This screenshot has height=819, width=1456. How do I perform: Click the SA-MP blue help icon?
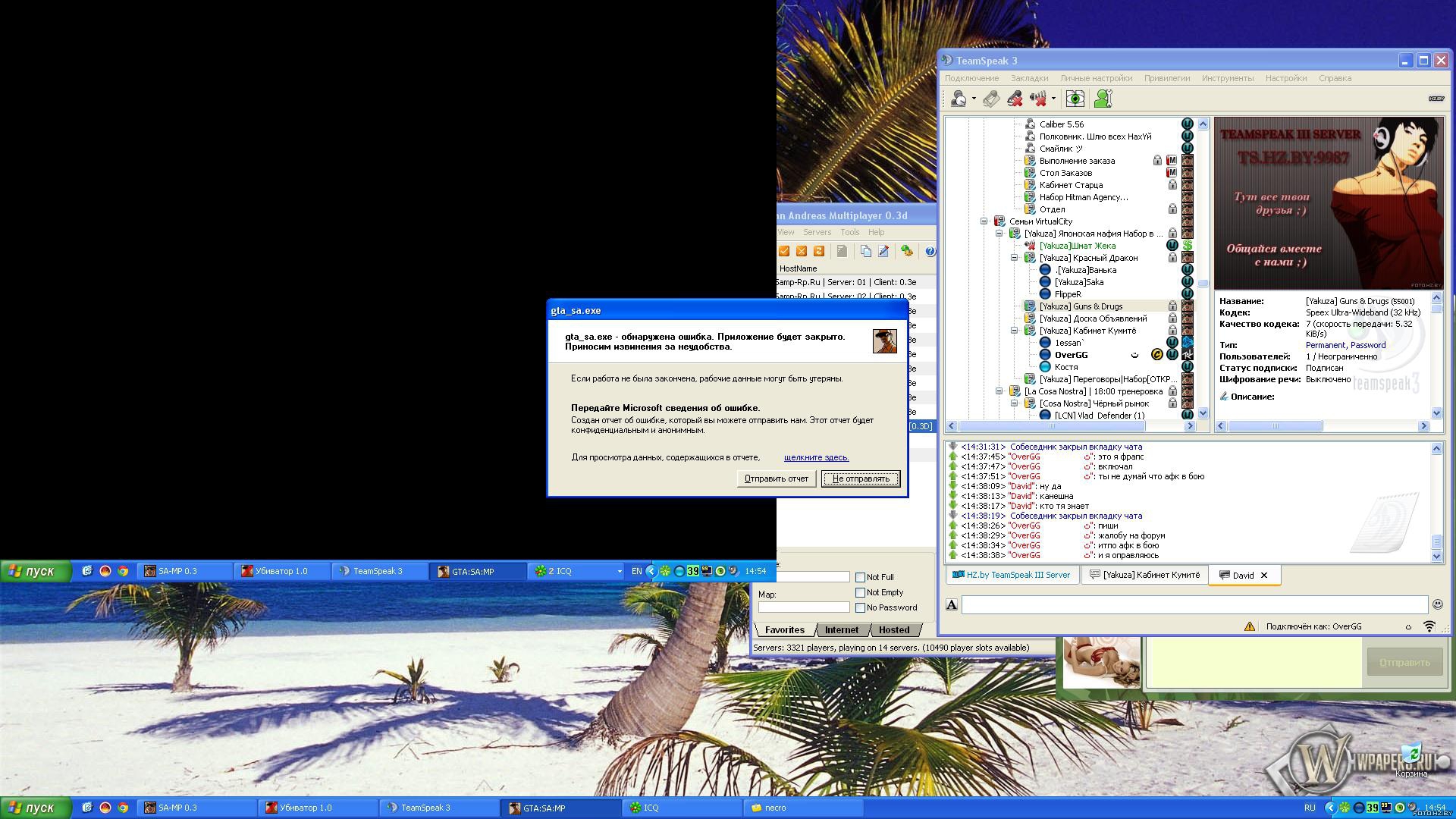pos(930,251)
